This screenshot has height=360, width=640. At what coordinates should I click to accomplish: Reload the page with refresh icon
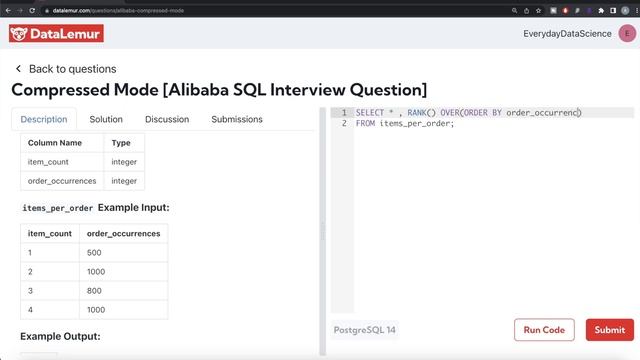tap(32, 11)
